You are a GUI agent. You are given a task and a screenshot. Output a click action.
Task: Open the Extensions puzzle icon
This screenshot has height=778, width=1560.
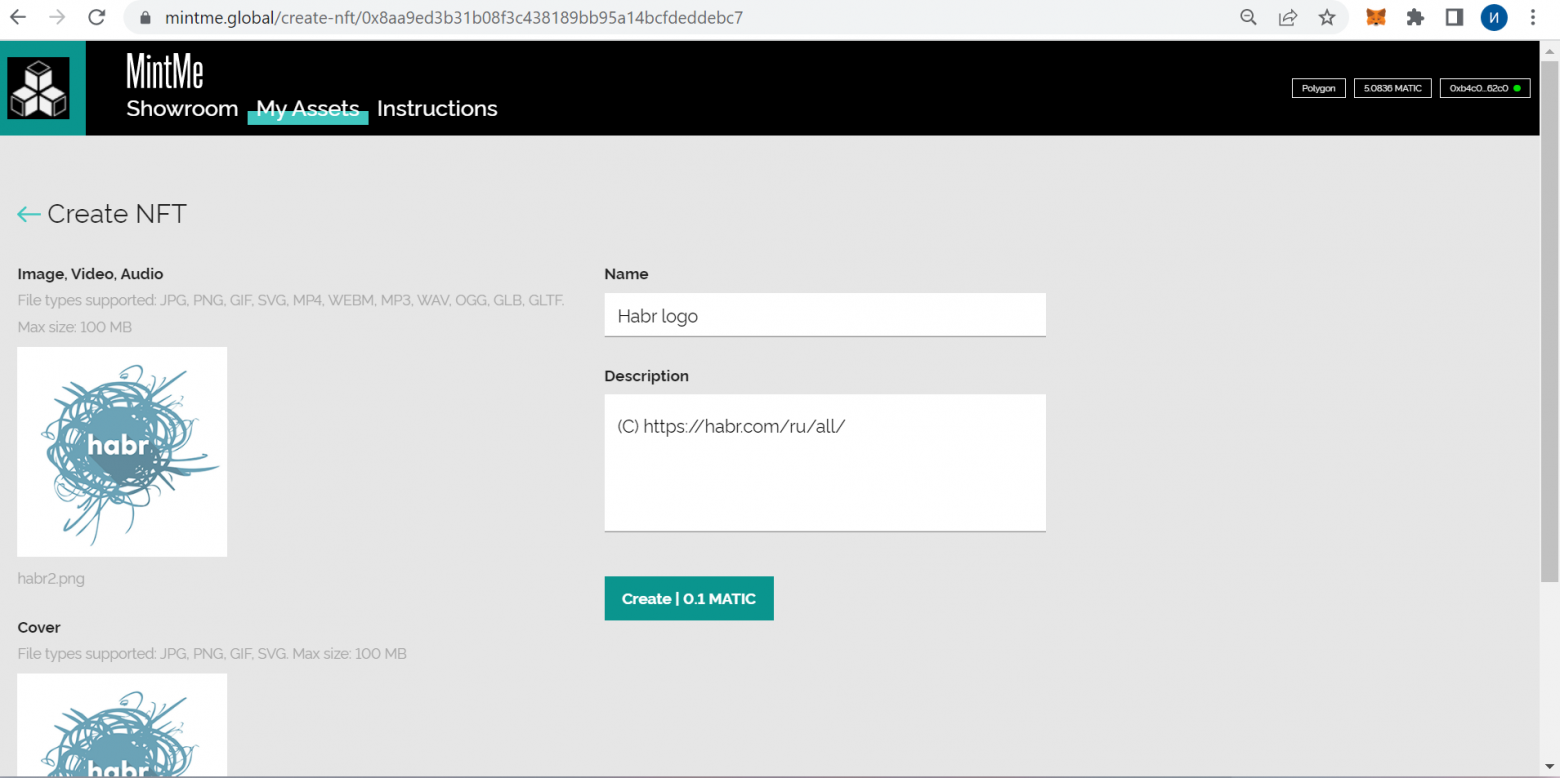tap(1415, 17)
